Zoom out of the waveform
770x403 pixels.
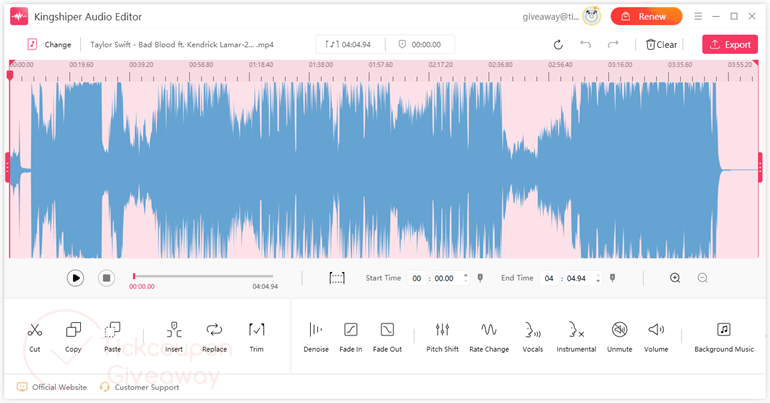pos(703,278)
